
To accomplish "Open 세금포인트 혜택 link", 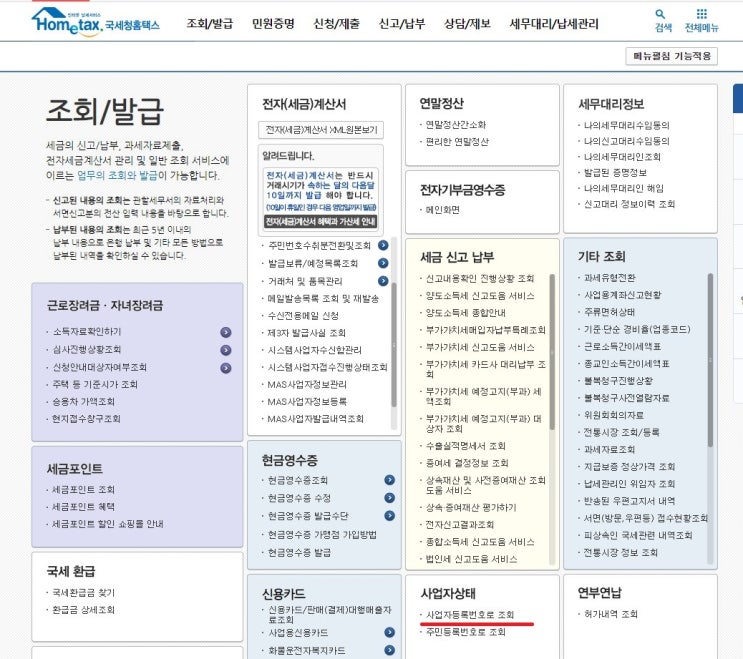I will [x=83, y=506].
